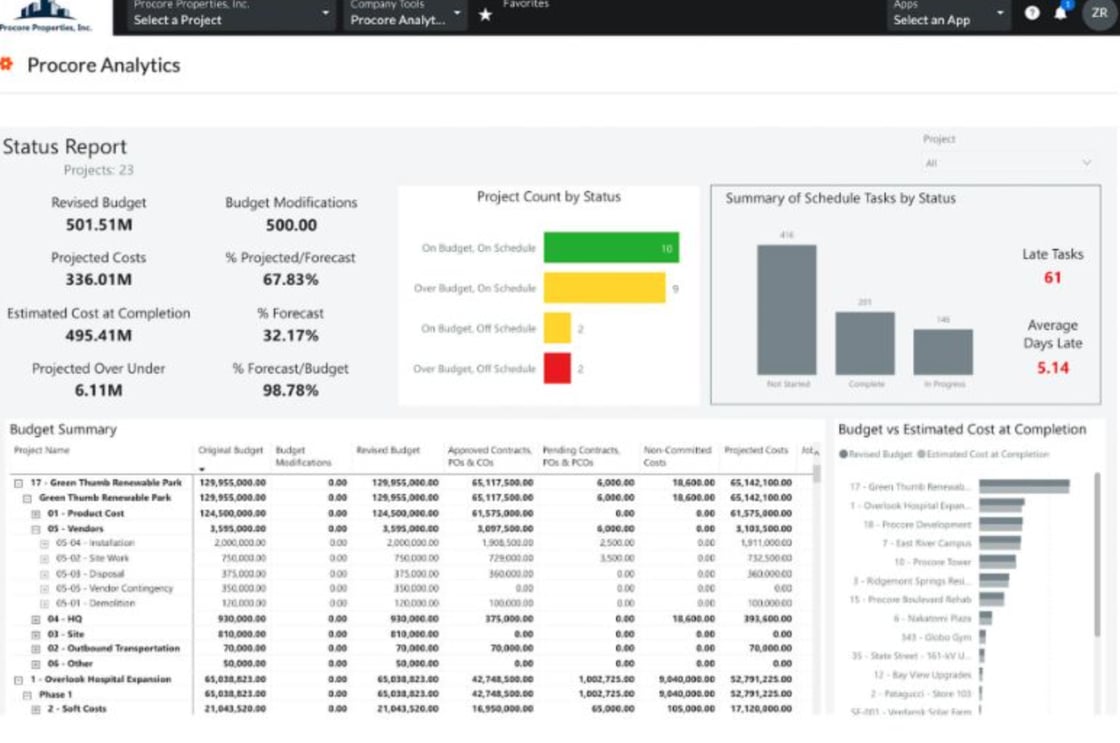Image resolution: width=1120 pixels, height=743 pixels.
Task: Click the Projects: 23 count text
Action: click(99, 170)
